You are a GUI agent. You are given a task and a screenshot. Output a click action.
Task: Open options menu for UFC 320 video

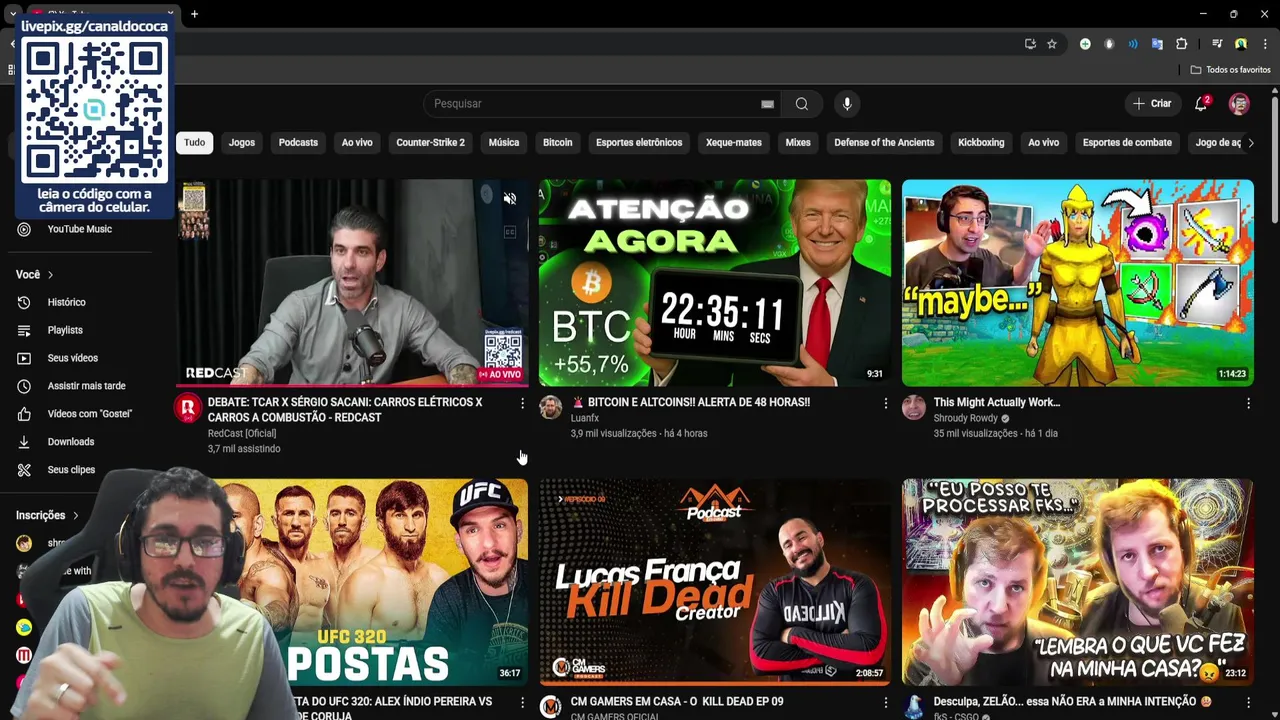(522, 703)
